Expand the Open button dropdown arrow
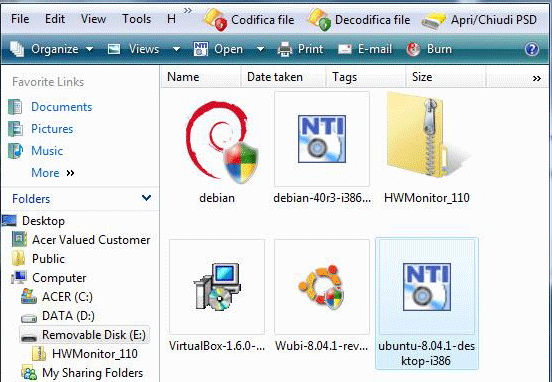 tap(261, 49)
